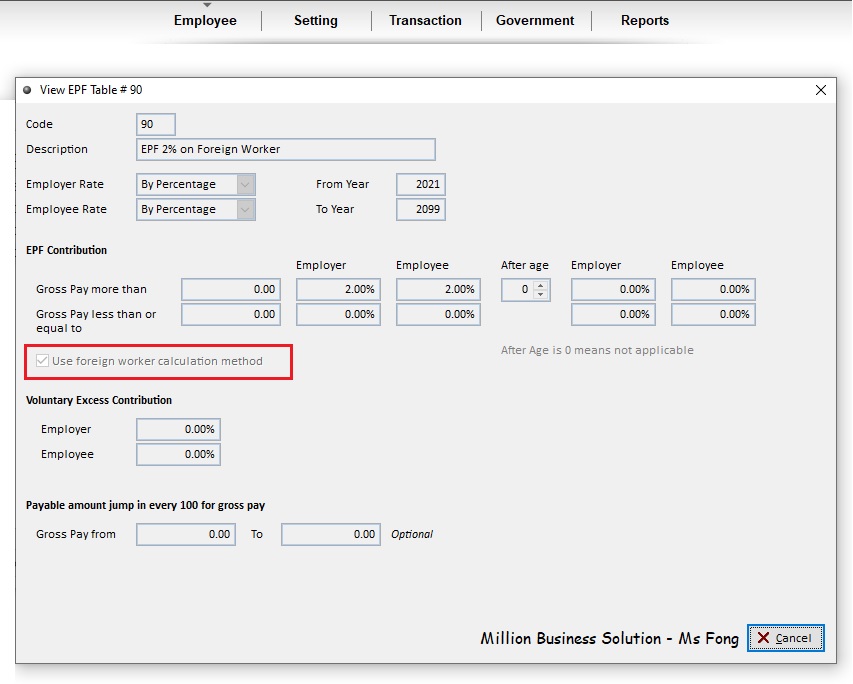Click the Code field showing 90
The image size is (853, 684).
[x=156, y=124]
